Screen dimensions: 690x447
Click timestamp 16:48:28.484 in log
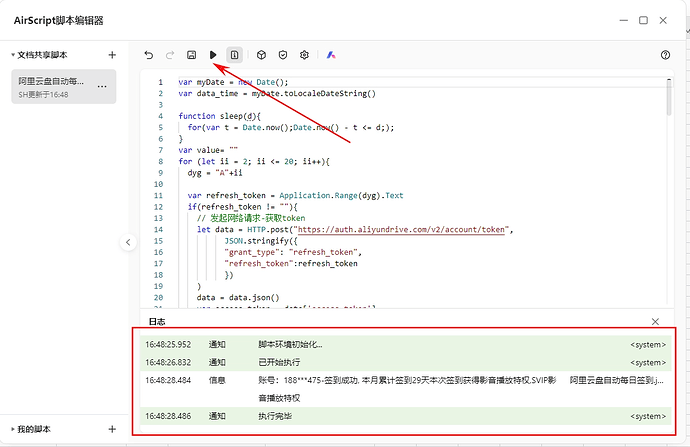(x=169, y=380)
